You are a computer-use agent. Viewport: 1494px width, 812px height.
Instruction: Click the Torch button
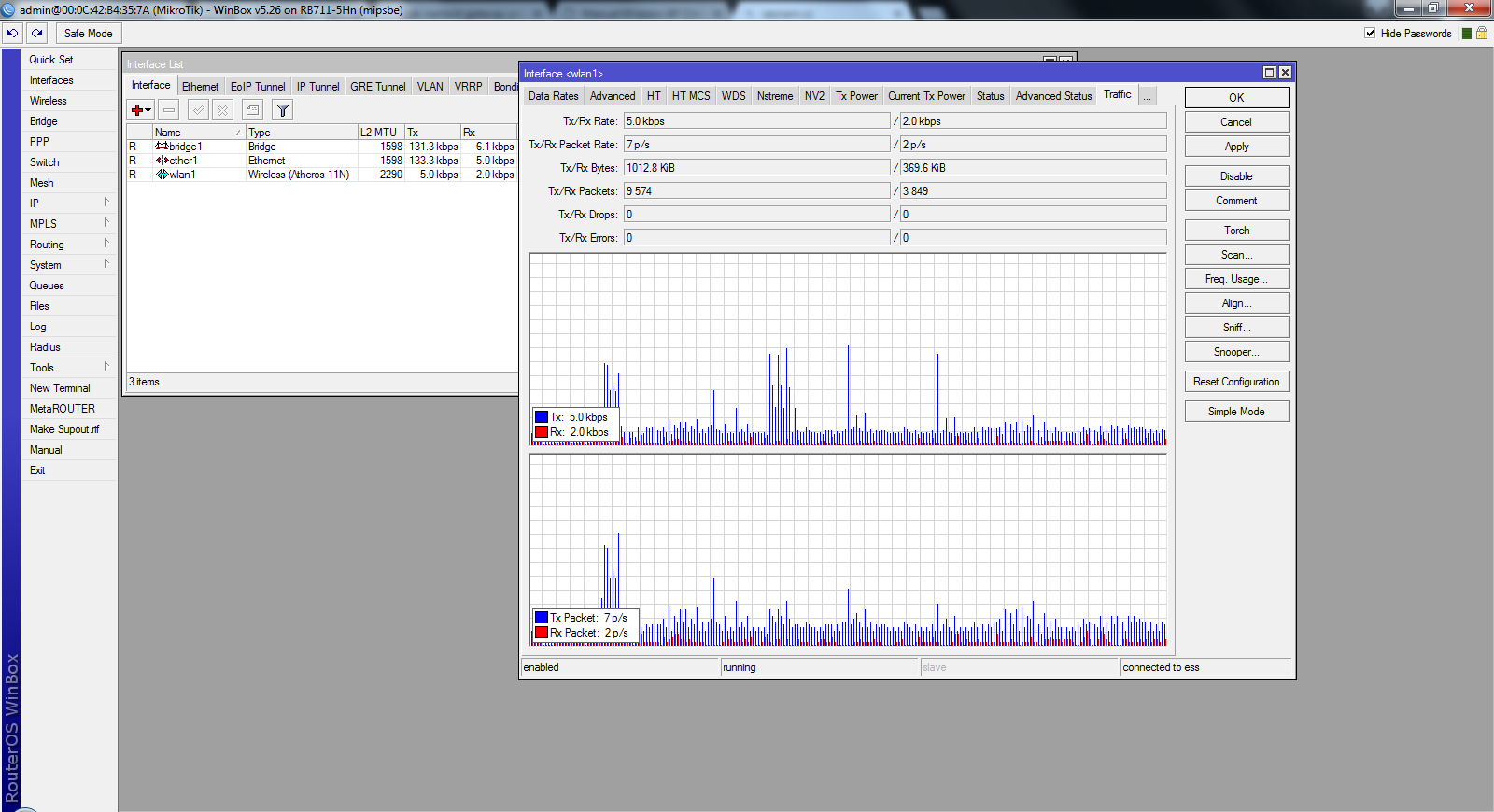(1236, 231)
